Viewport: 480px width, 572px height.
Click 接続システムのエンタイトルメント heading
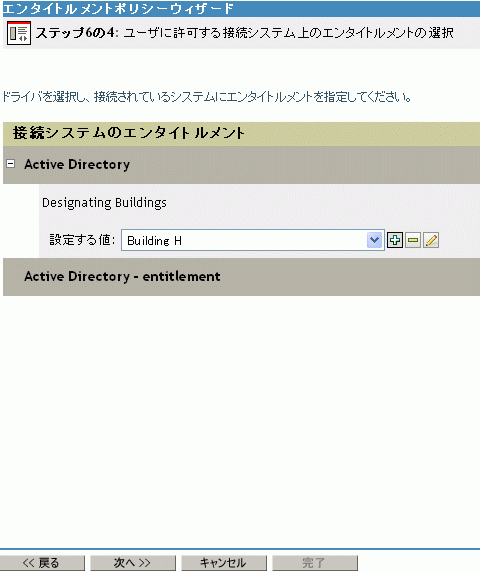pyautogui.click(x=129, y=133)
